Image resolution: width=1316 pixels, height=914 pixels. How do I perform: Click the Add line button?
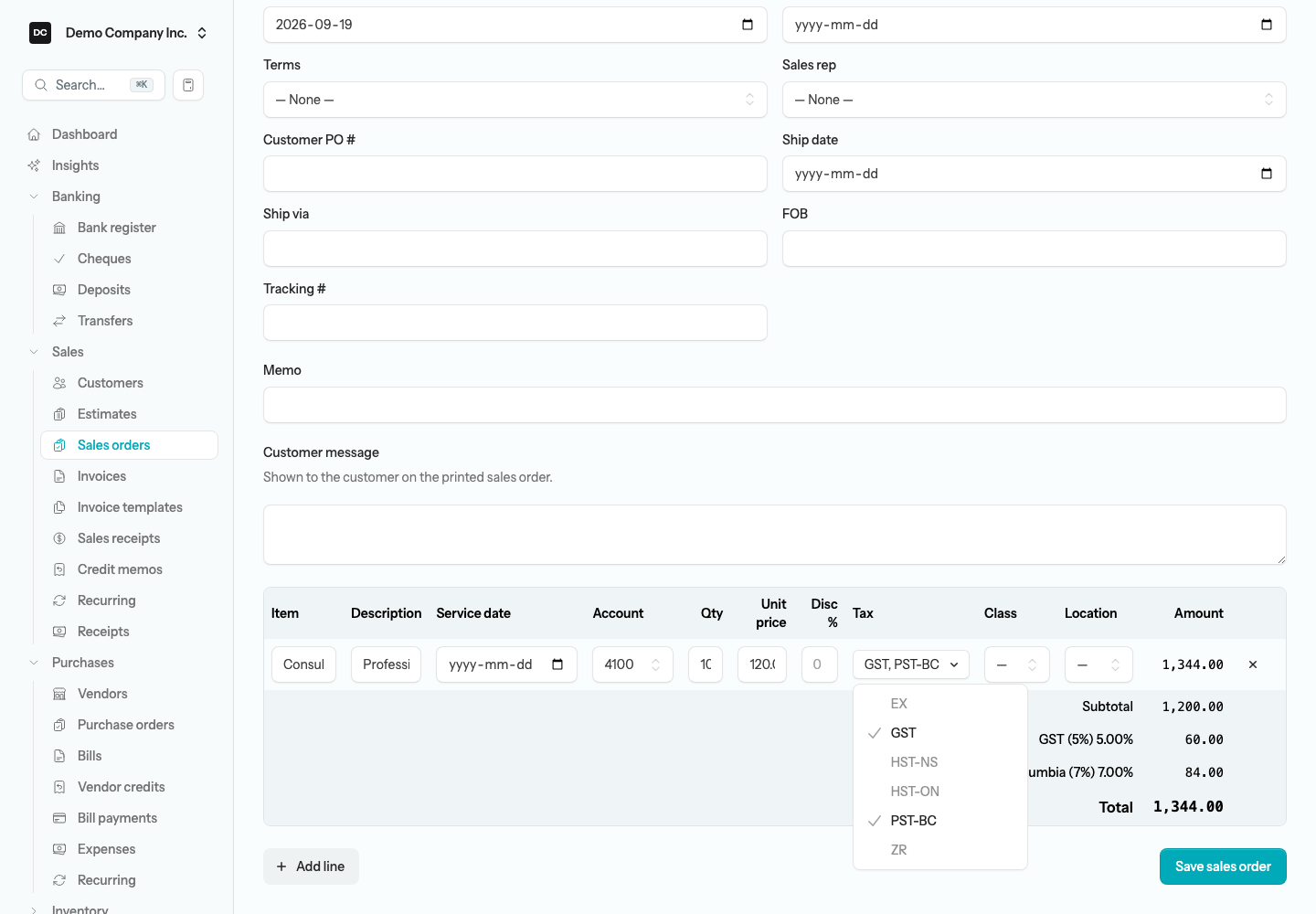[311, 866]
